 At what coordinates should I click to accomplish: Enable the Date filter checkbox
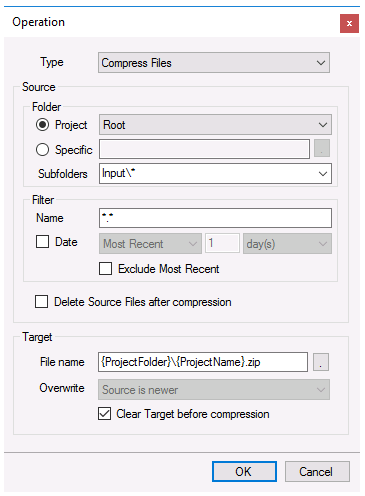pyautogui.click(x=42, y=242)
